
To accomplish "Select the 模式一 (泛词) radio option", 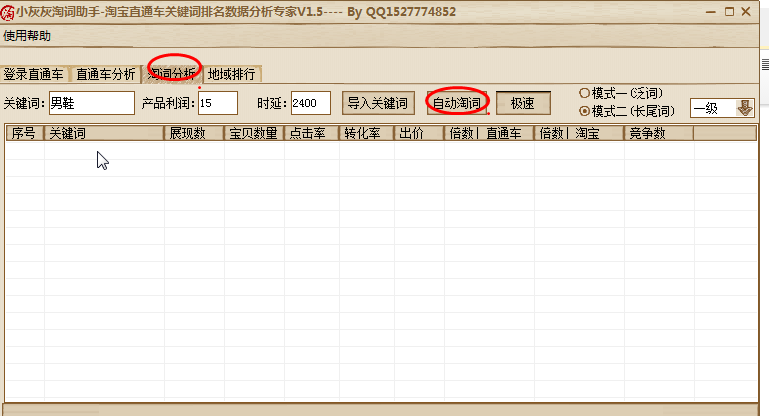I will pyautogui.click(x=621, y=93).
